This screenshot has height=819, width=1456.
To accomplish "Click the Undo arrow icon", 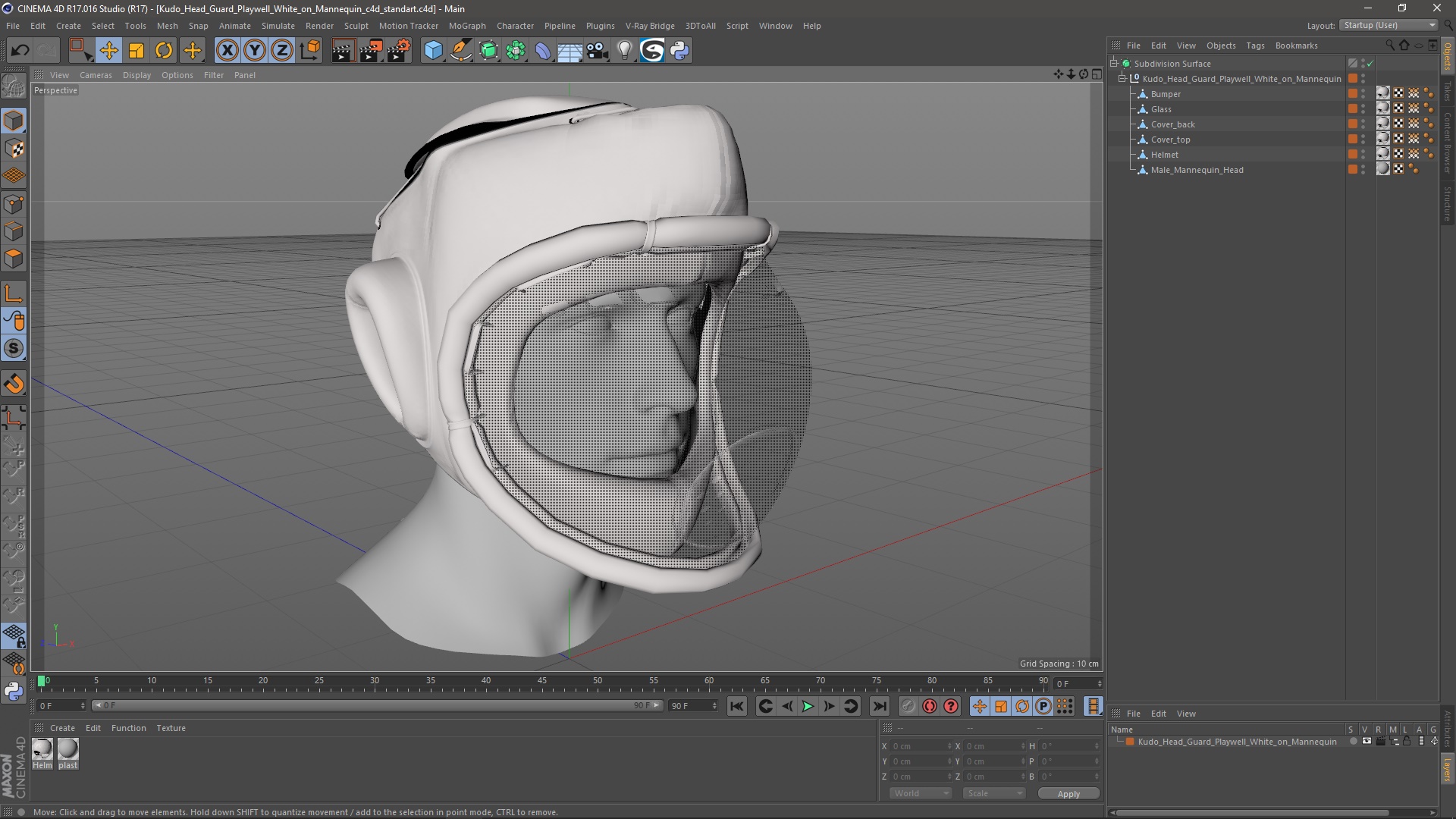I will tap(20, 51).
